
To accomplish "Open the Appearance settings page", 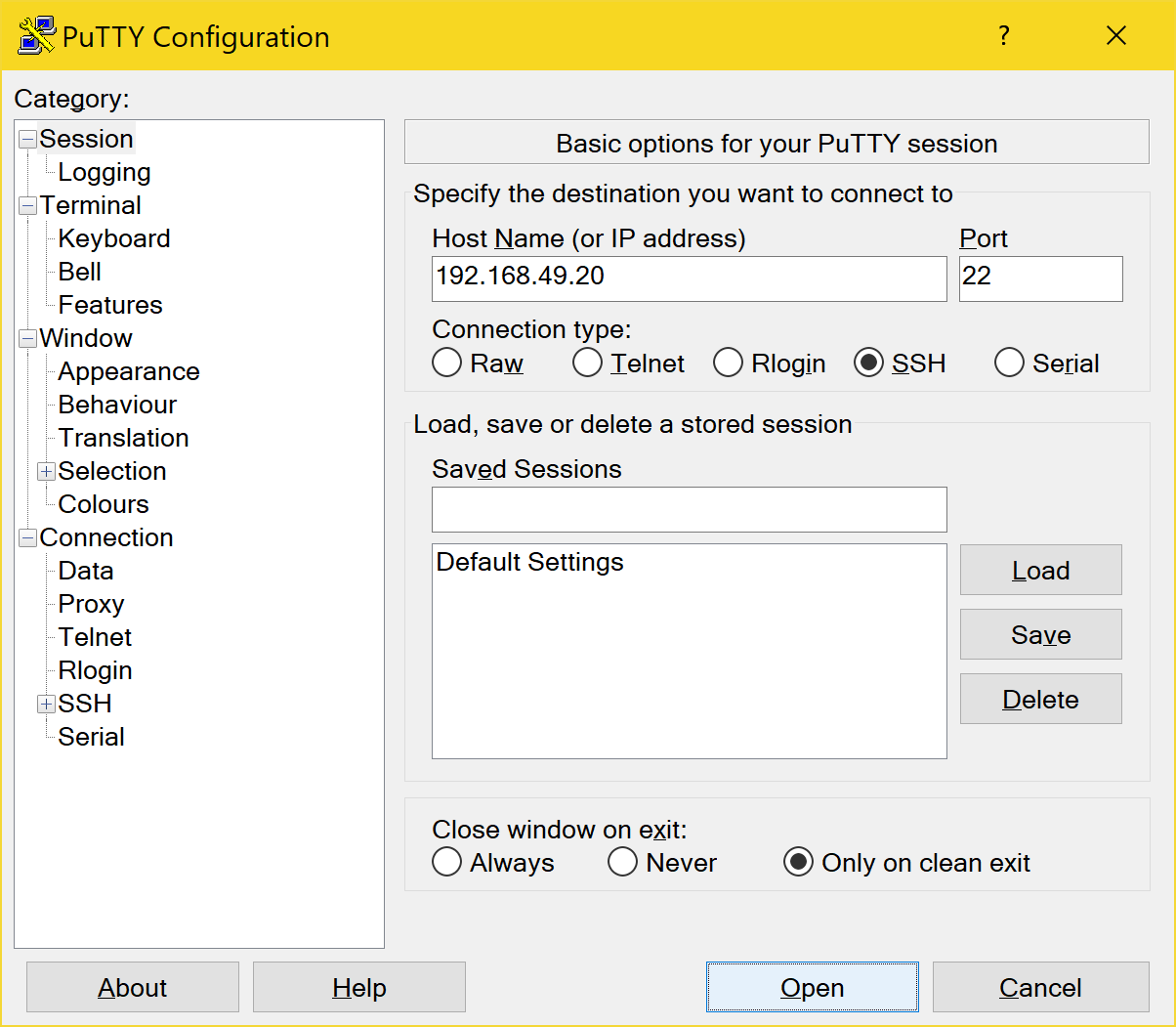I will (x=128, y=371).
